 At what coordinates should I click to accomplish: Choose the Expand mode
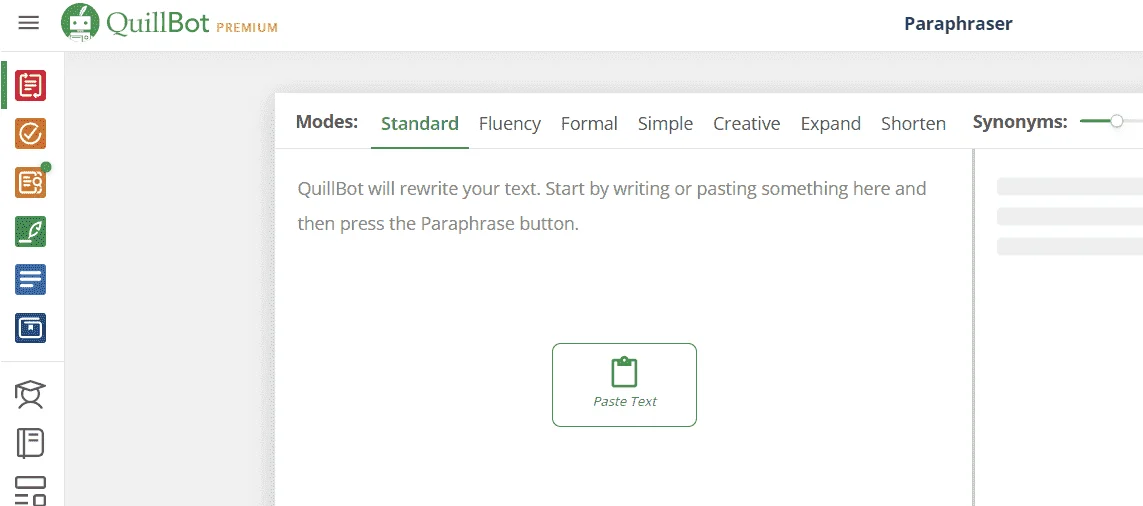tap(830, 124)
